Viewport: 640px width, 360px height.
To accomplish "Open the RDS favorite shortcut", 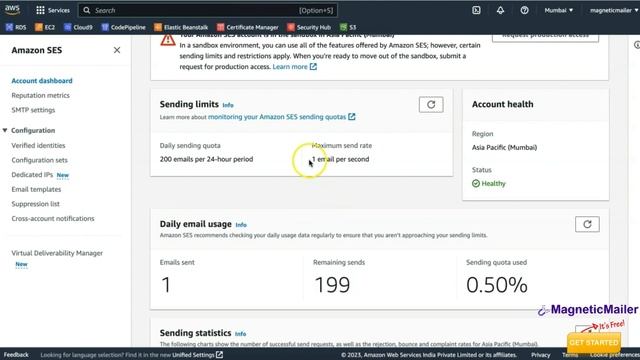I will [16, 27].
